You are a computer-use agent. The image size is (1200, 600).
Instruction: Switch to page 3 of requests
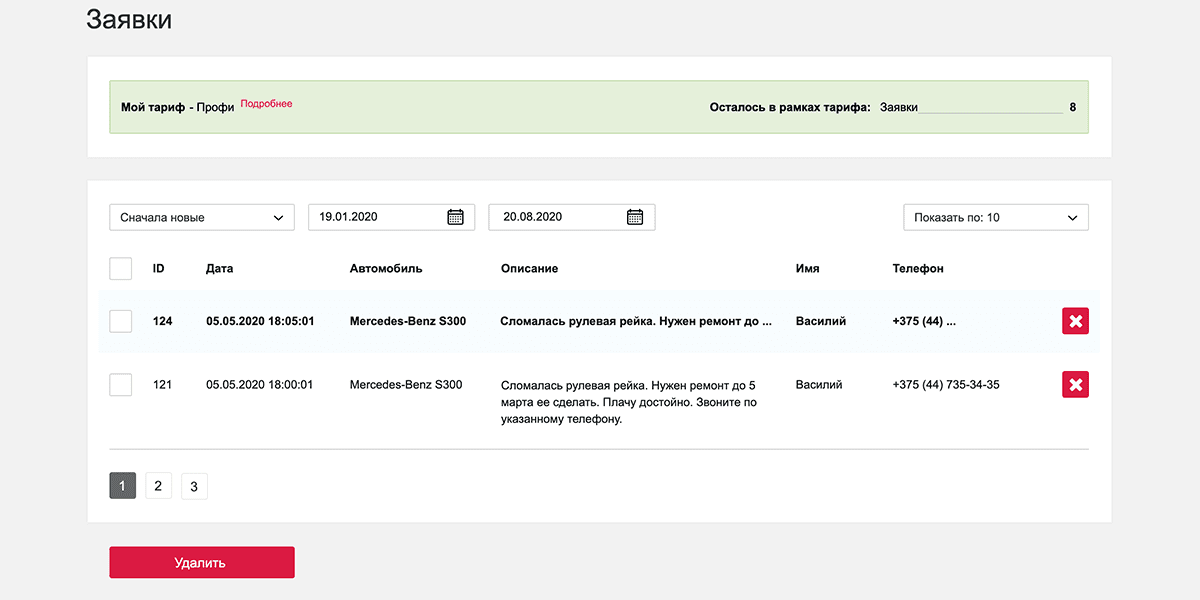click(194, 486)
